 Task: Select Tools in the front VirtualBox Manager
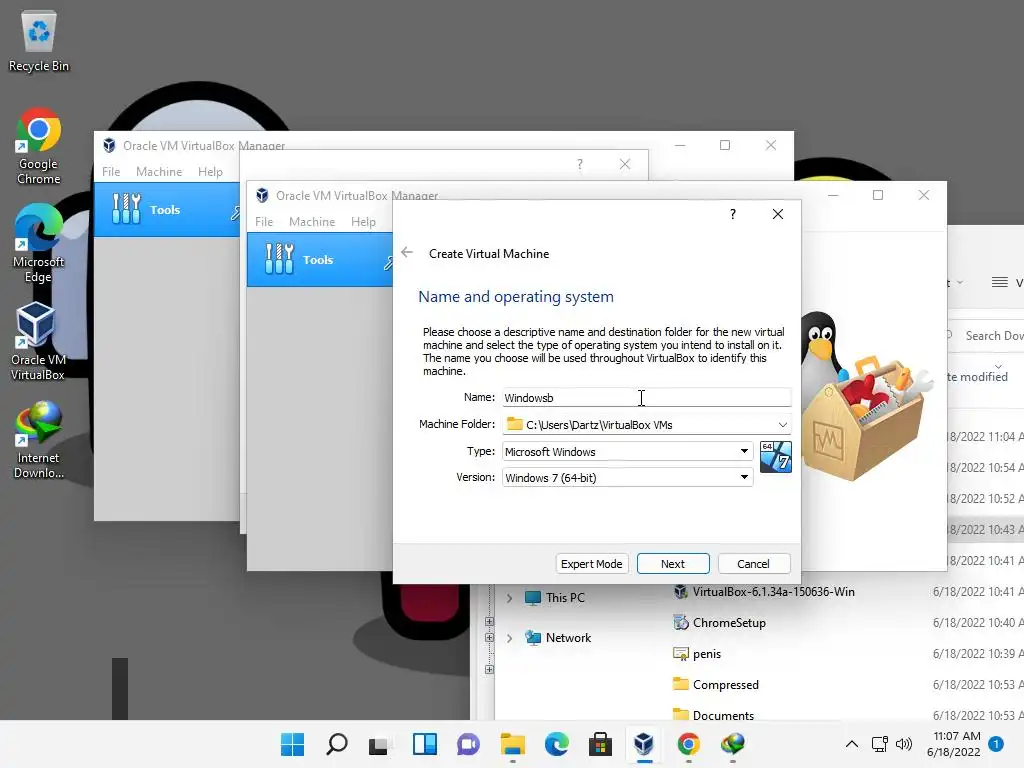(319, 259)
